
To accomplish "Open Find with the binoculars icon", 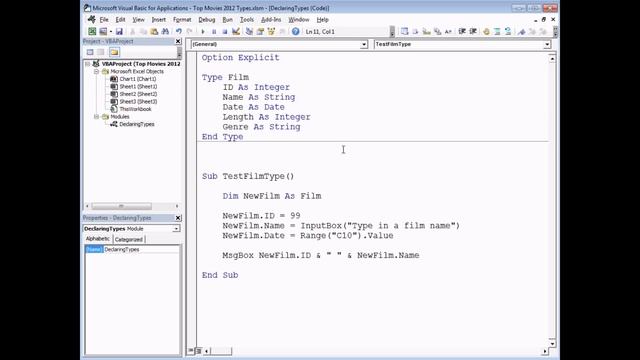I will point(165,31).
